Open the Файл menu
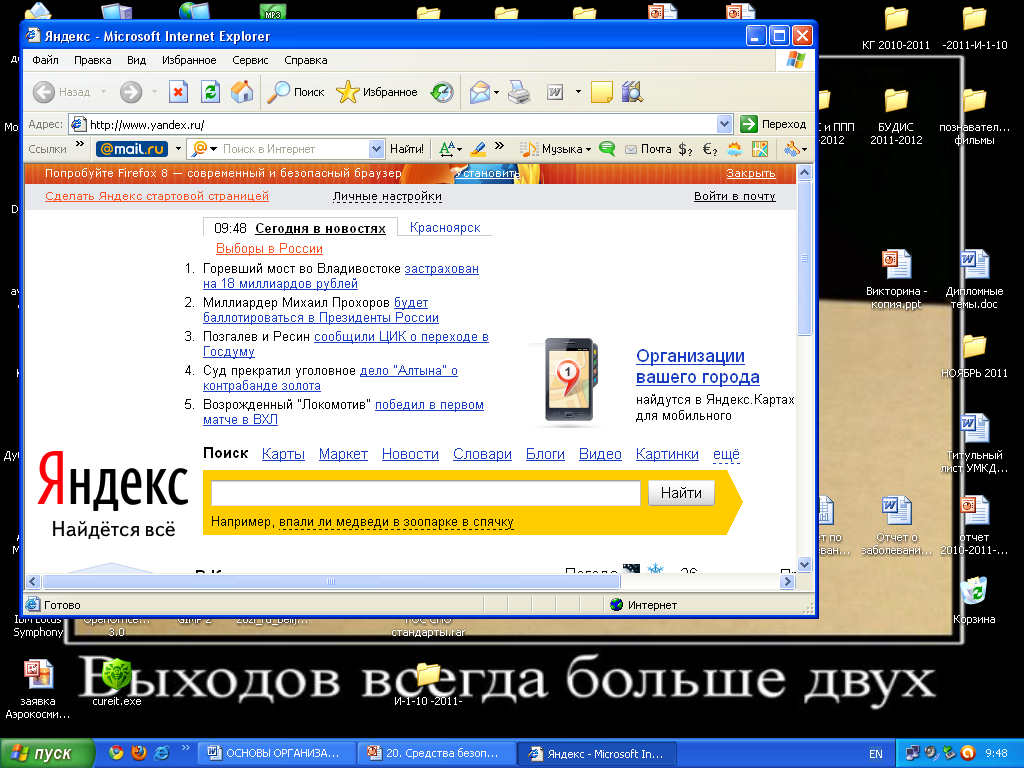This screenshot has width=1024, height=768. click(45, 60)
